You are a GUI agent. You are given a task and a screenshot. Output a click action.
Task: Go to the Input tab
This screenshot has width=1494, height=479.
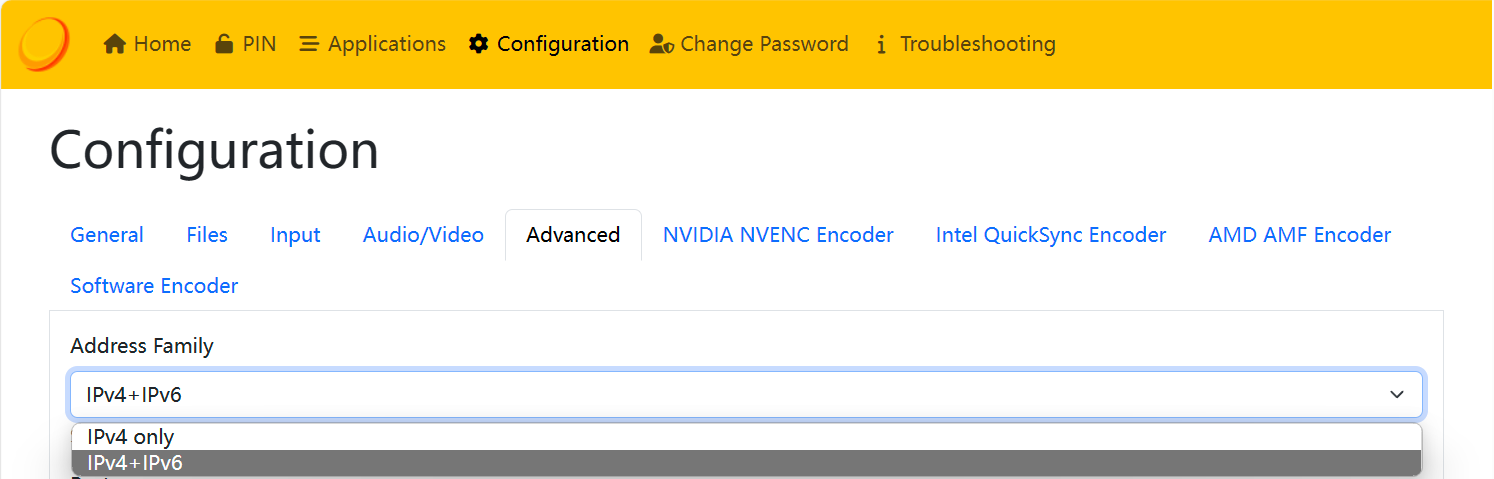pyautogui.click(x=295, y=235)
